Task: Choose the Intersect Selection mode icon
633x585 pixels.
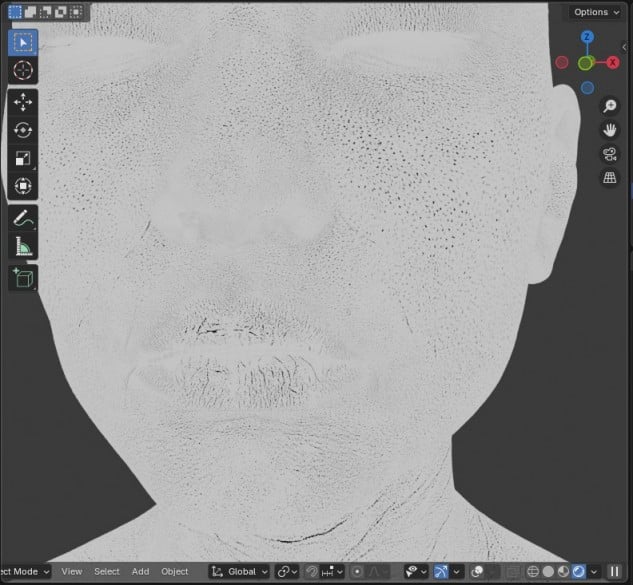Action: click(x=76, y=12)
